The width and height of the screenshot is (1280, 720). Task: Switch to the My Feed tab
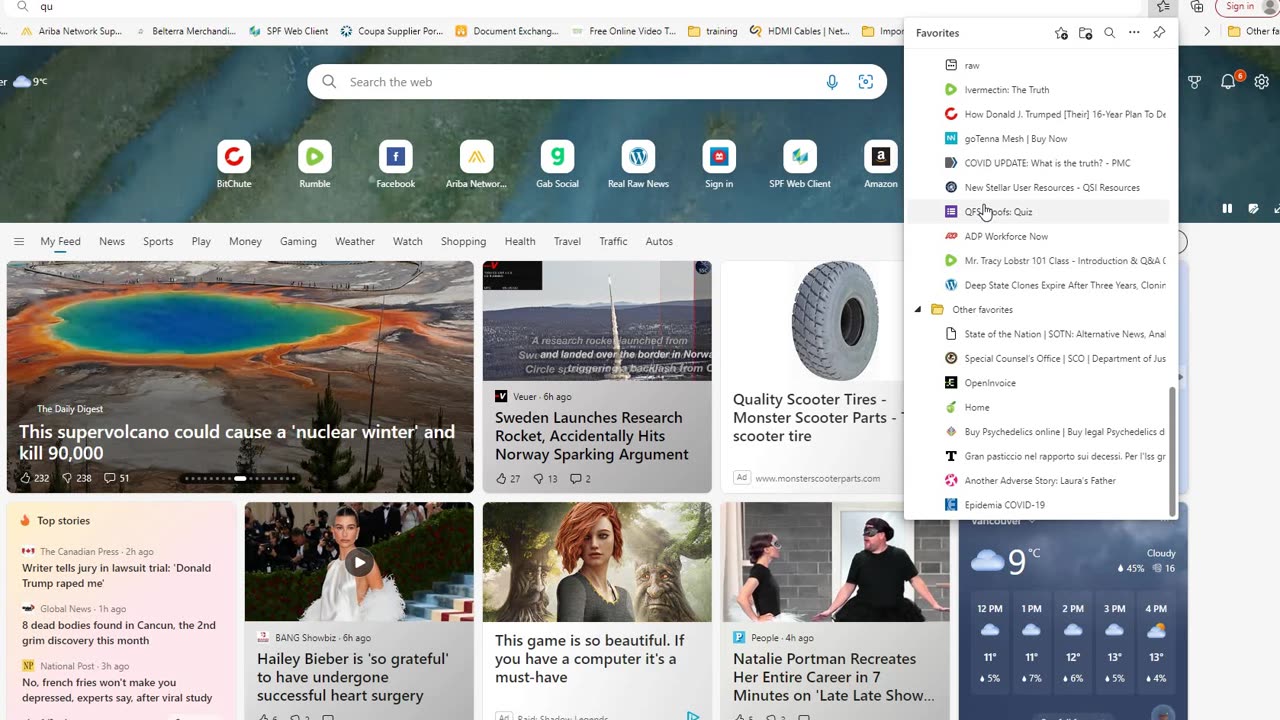point(60,241)
